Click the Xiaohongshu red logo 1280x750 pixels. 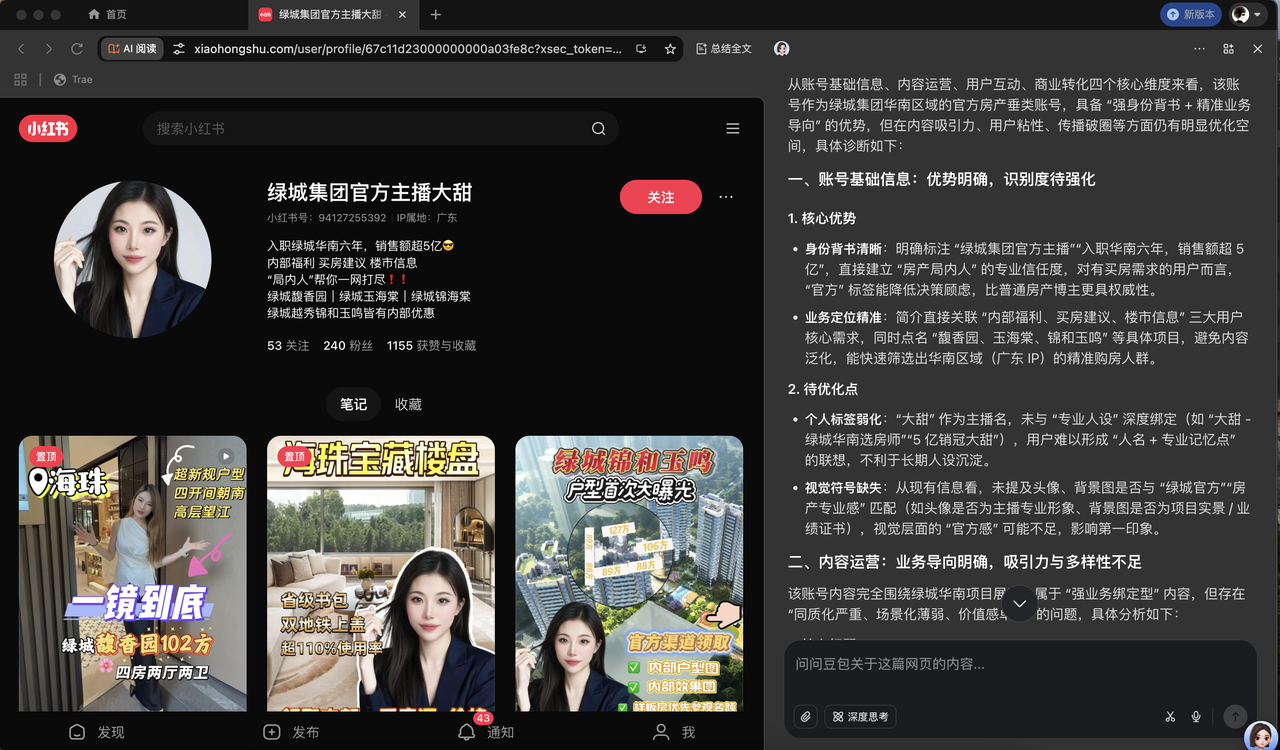[x=47, y=128]
